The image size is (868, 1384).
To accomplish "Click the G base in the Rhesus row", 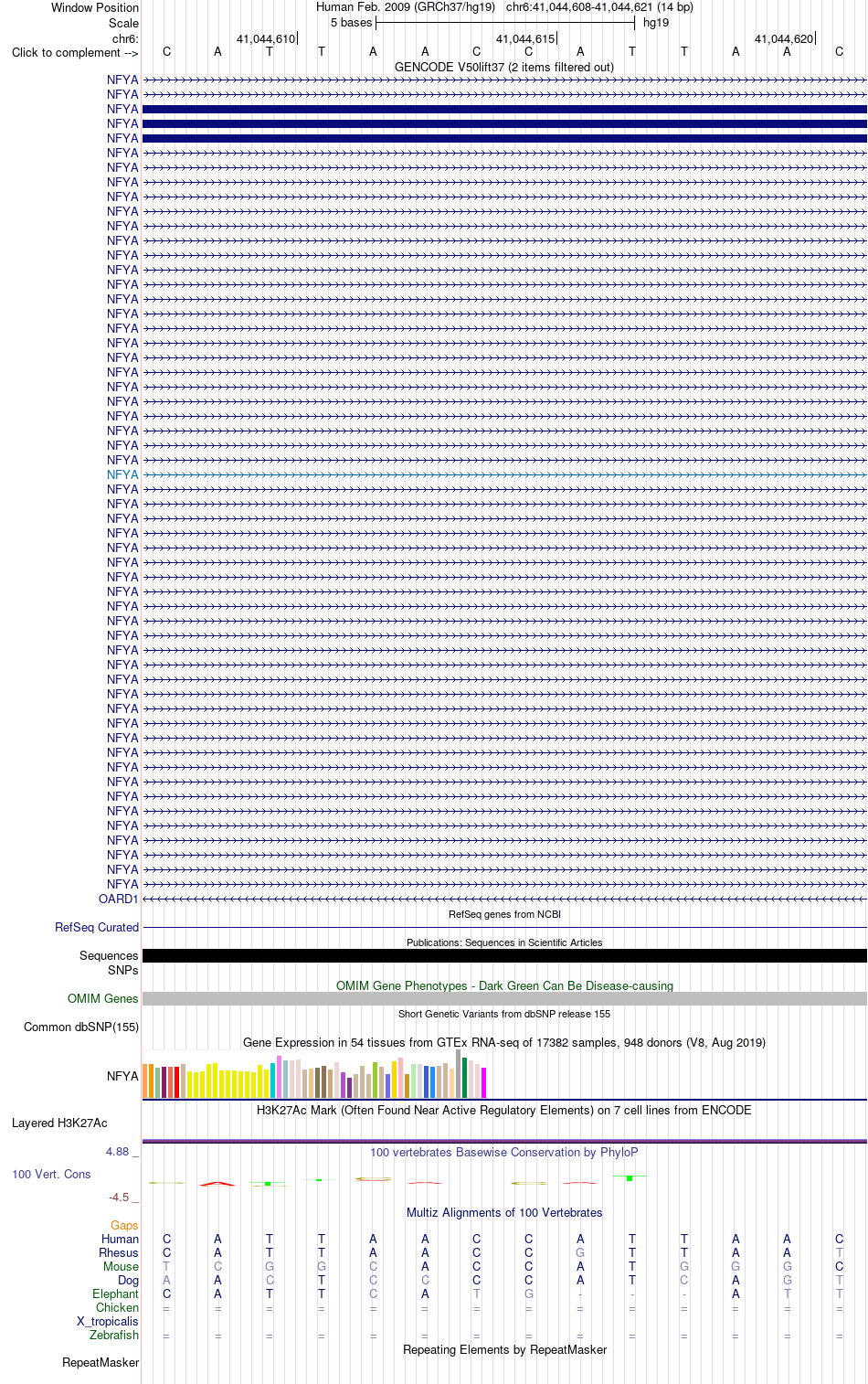I will coord(580,1252).
